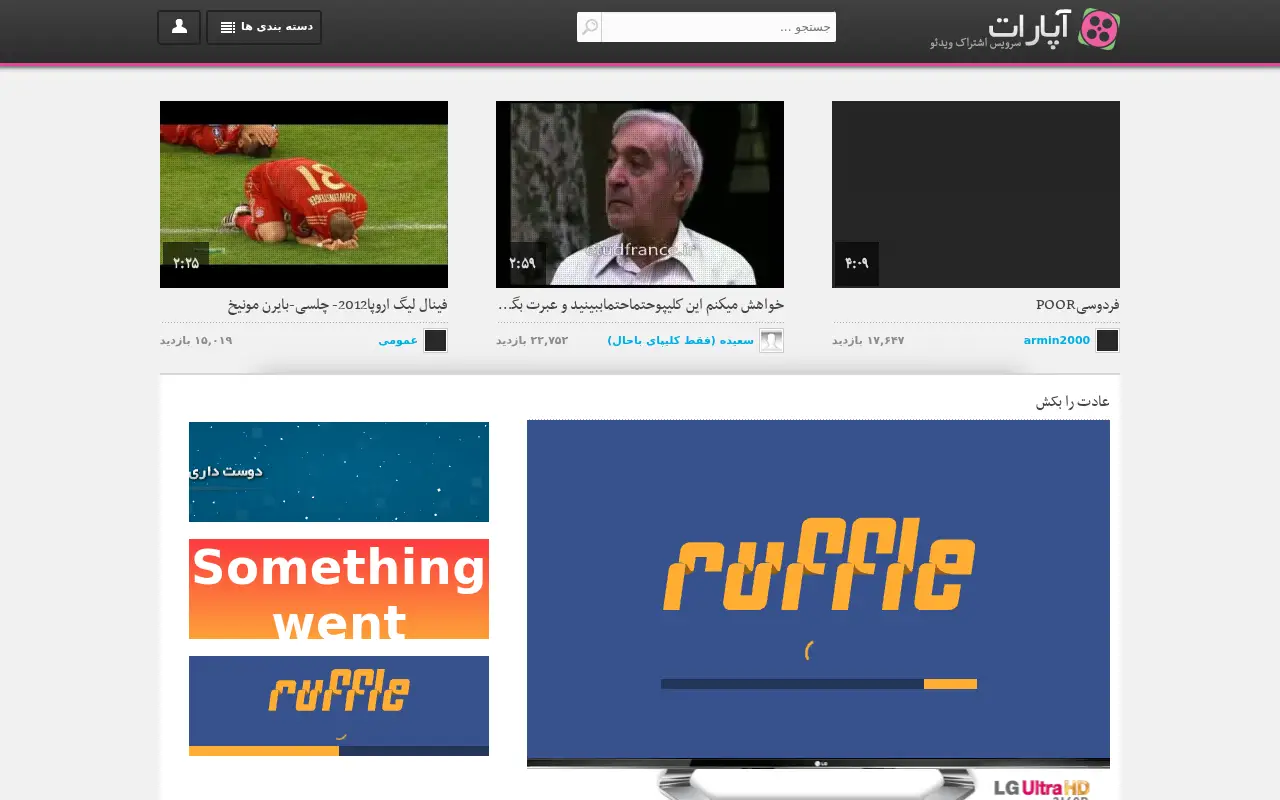
Task: Click the large ruffle player loading bar
Action: click(x=819, y=684)
